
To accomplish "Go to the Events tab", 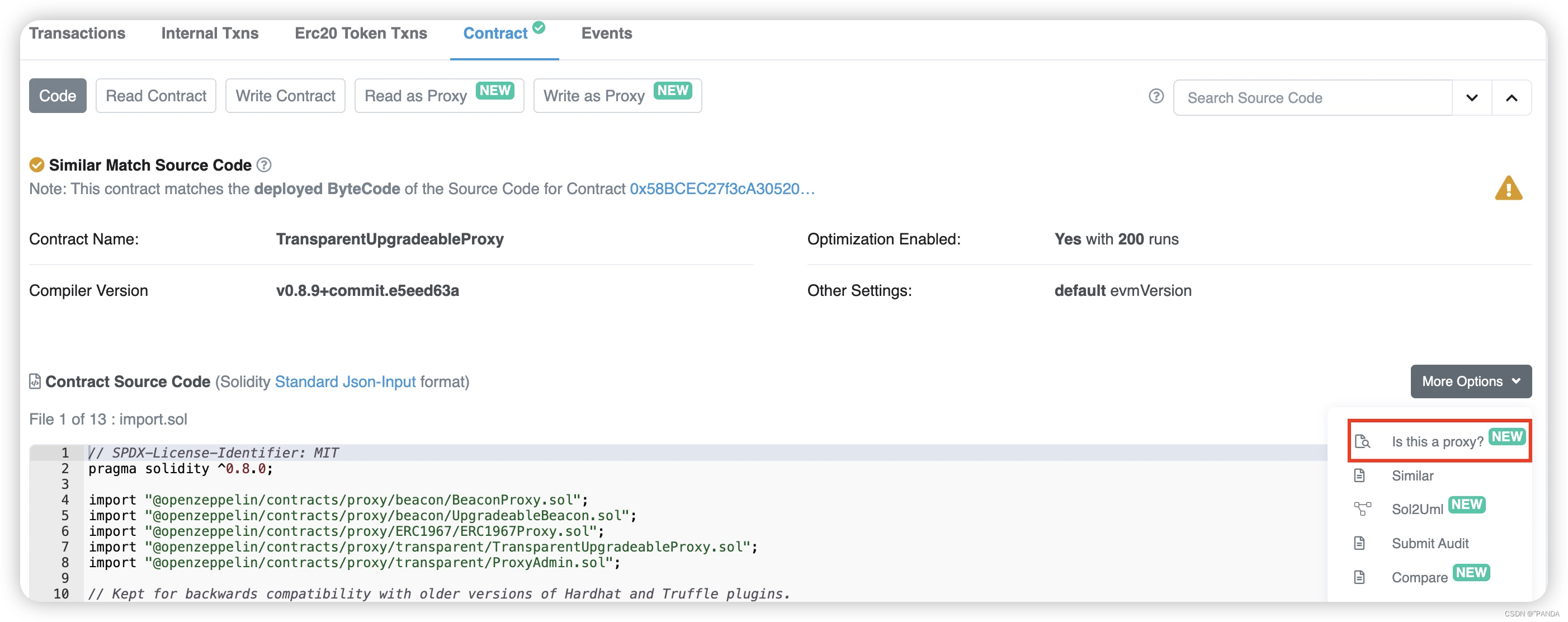I will 606,34.
